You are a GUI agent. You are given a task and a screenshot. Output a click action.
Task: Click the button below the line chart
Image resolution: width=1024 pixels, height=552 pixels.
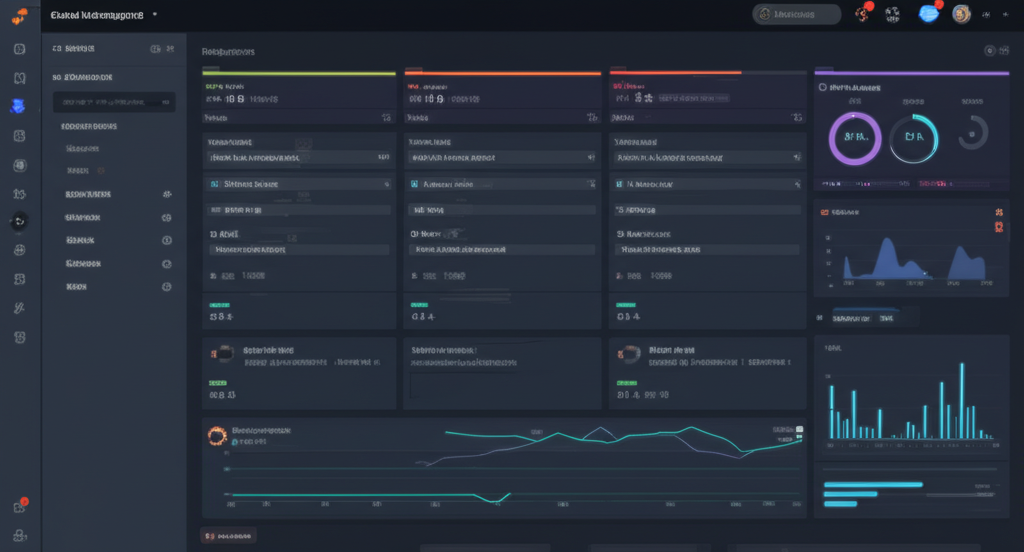229,536
